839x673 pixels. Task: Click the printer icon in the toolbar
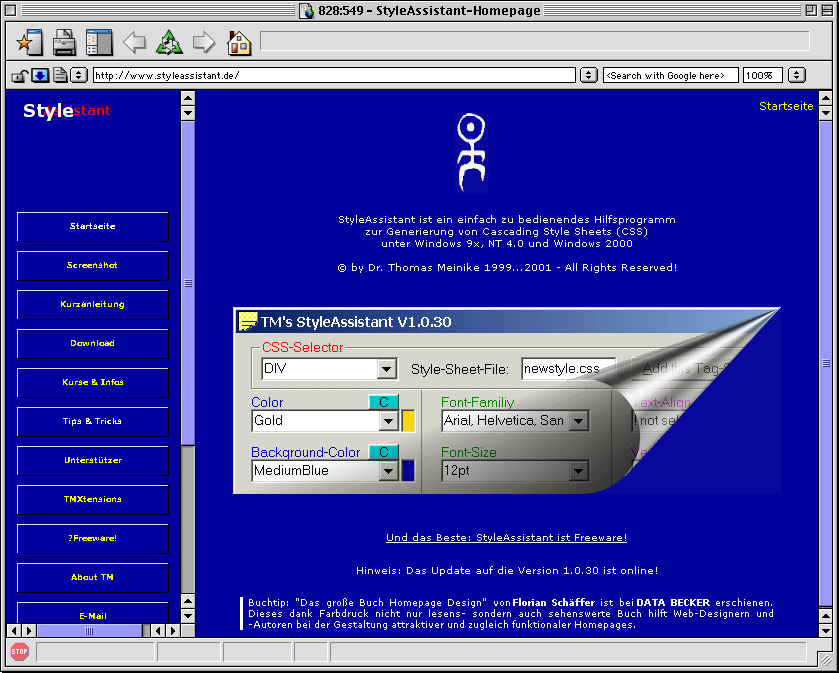pos(64,42)
